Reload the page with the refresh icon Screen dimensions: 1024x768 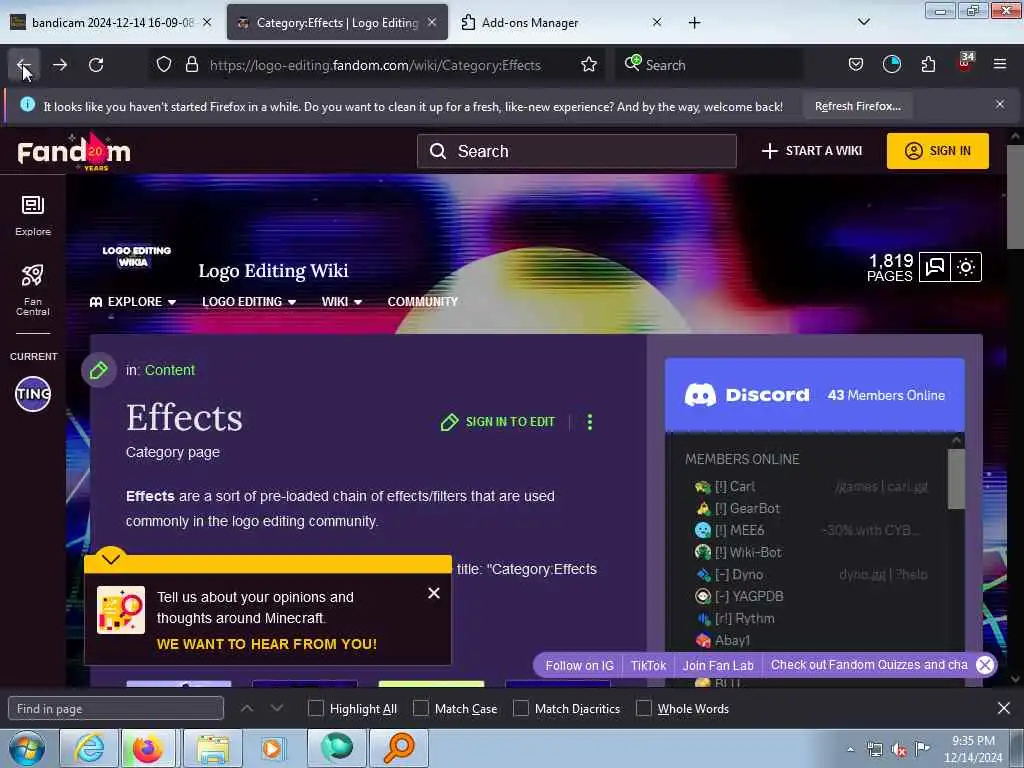click(96, 65)
